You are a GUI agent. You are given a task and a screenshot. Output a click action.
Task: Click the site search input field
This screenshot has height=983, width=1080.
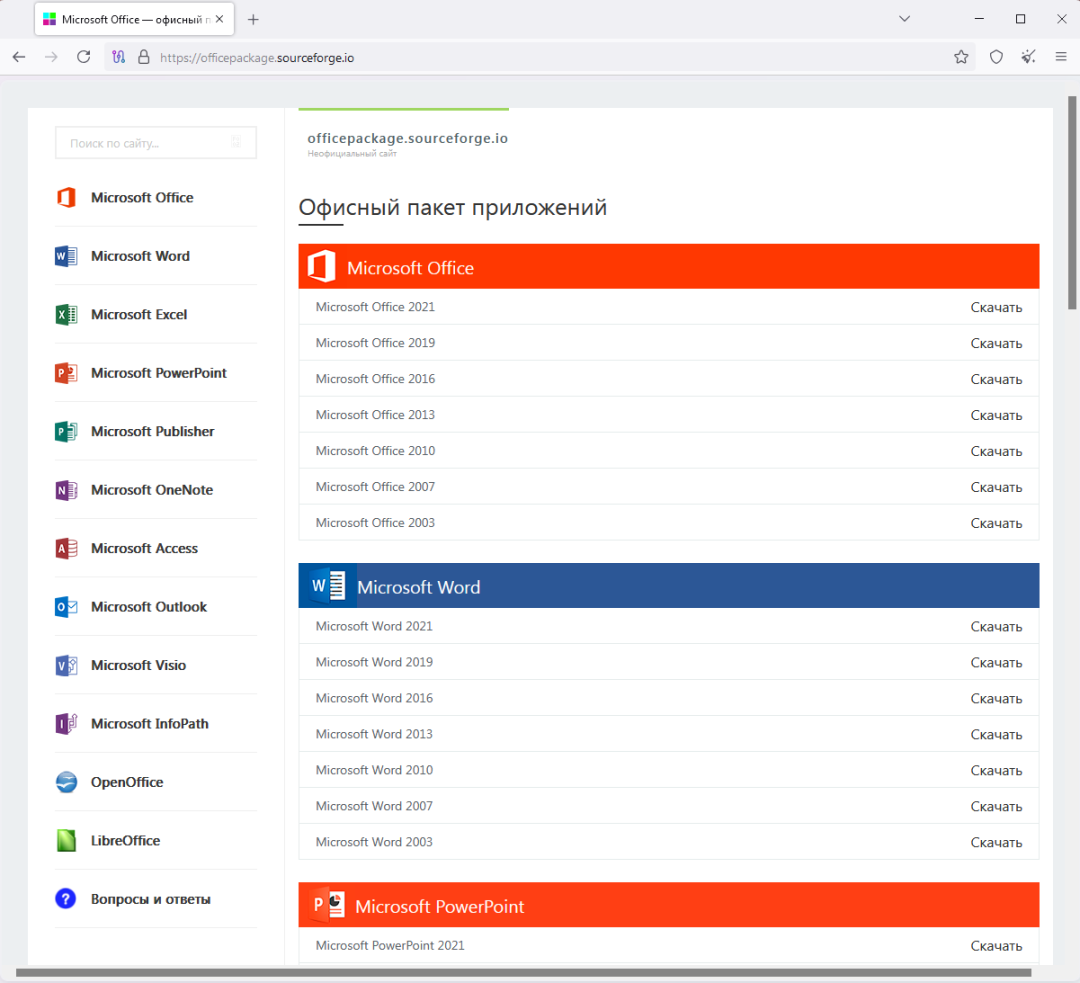point(156,143)
